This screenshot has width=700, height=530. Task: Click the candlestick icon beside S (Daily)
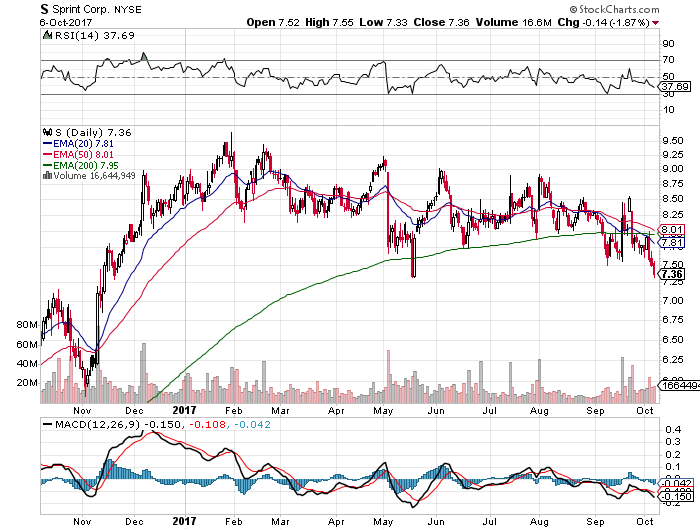tap(47, 132)
